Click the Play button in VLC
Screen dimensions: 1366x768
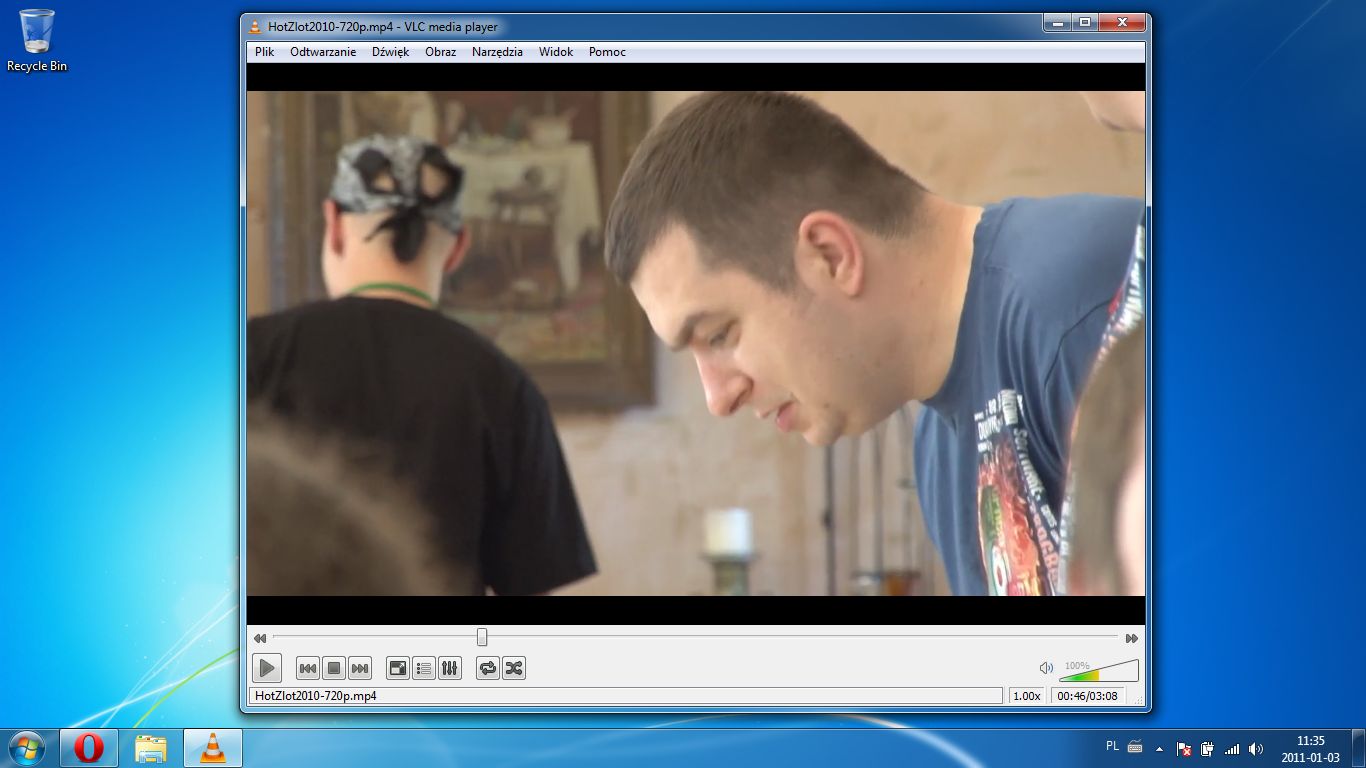(x=266, y=668)
